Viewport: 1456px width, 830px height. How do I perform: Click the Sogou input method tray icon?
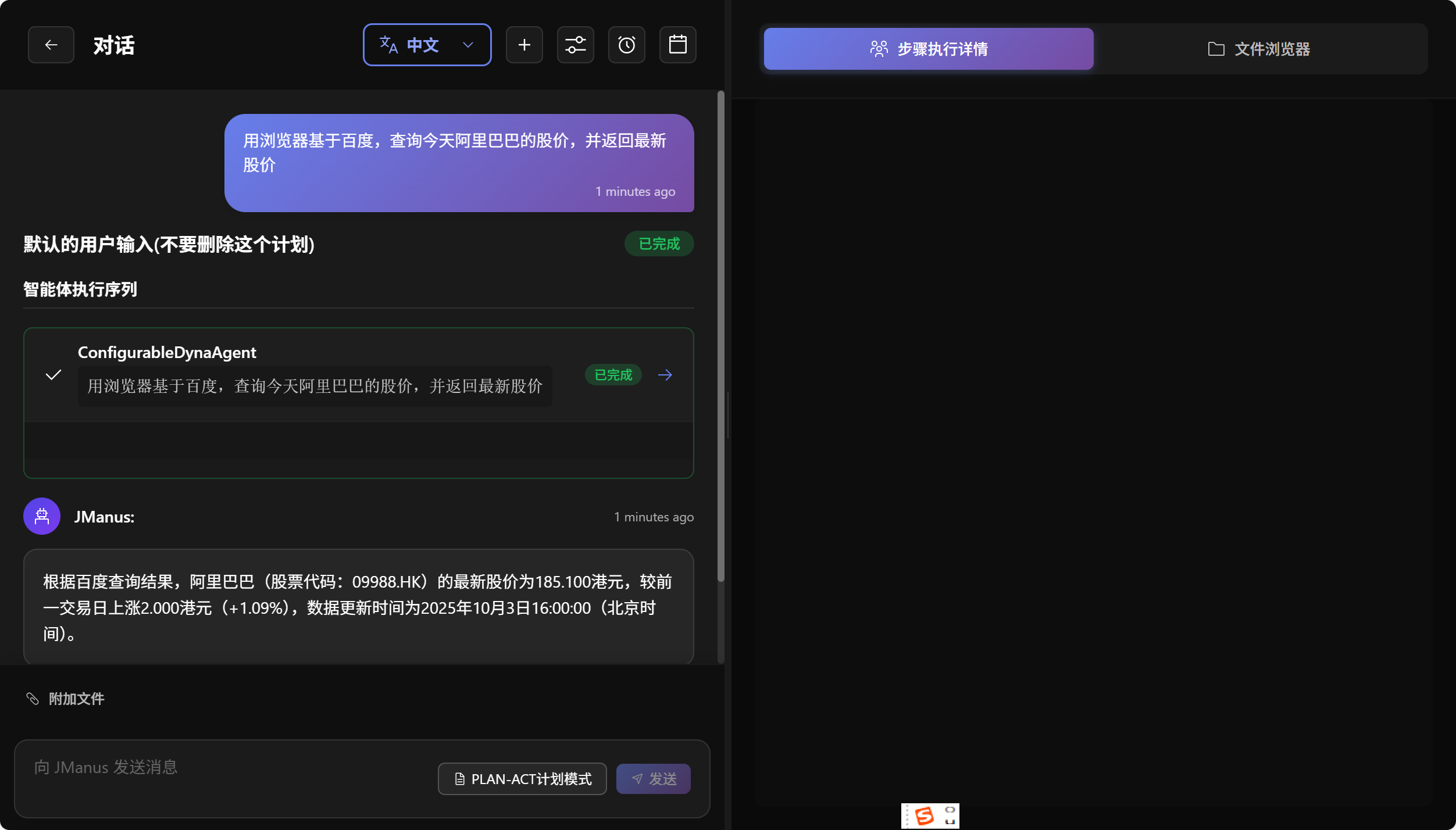click(x=924, y=815)
